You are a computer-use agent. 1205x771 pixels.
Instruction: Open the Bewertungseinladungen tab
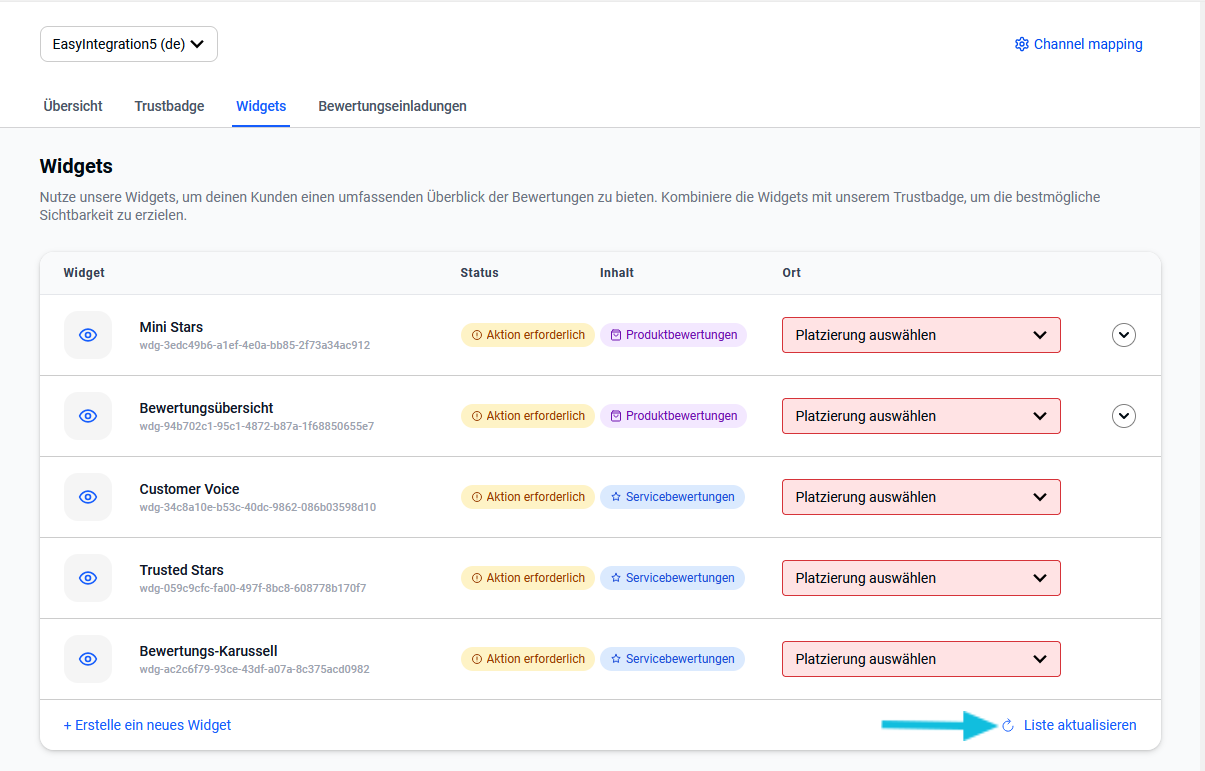coord(392,106)
